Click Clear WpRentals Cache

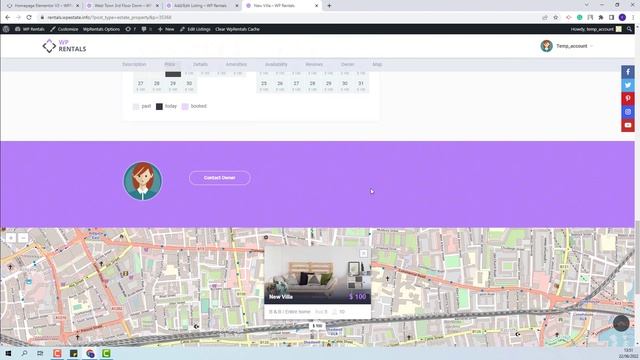(237, 29)
